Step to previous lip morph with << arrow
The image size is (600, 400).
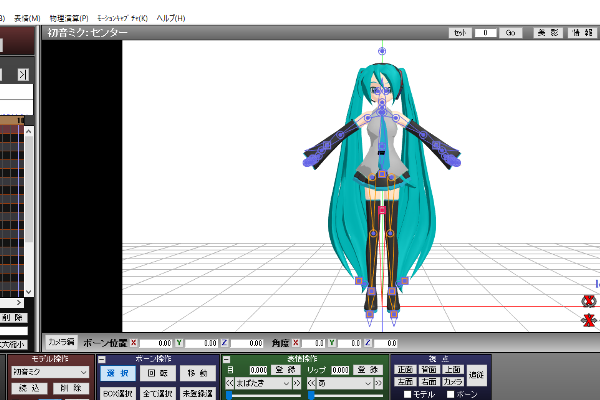311,383
